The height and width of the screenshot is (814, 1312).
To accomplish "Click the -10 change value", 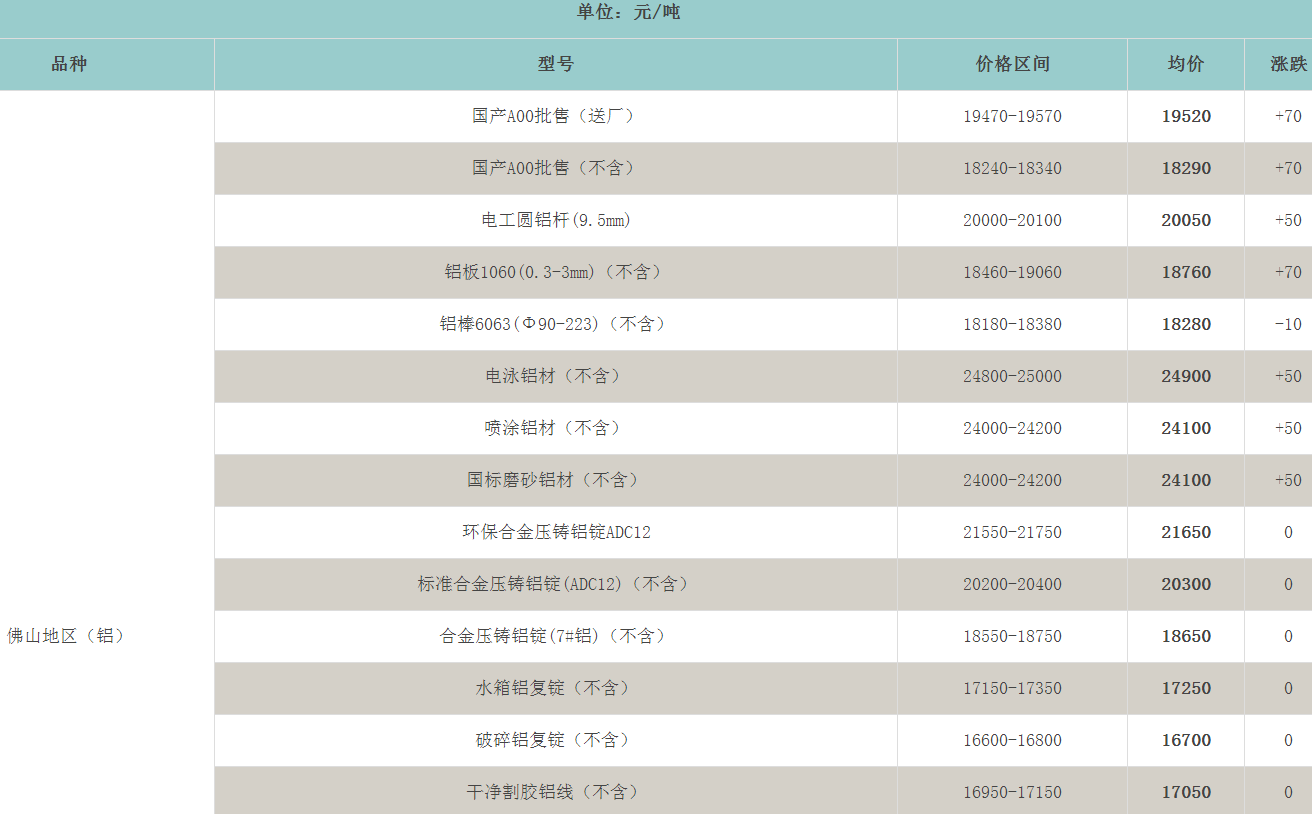I will pos(1288,324).
